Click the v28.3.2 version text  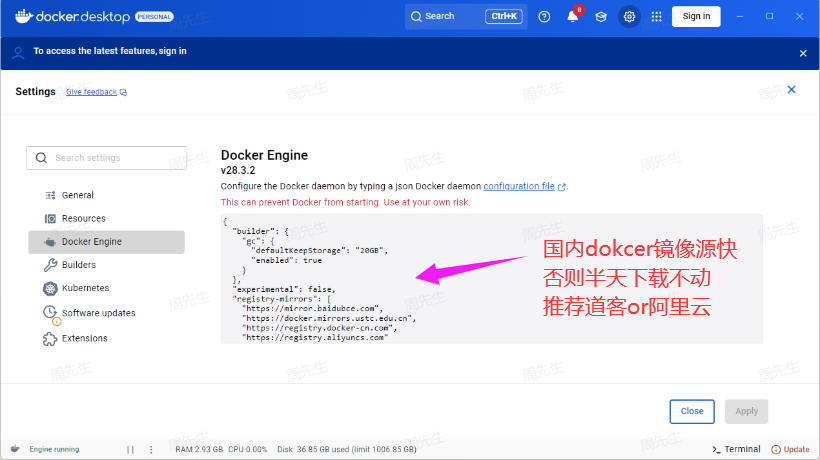(238, 170)
